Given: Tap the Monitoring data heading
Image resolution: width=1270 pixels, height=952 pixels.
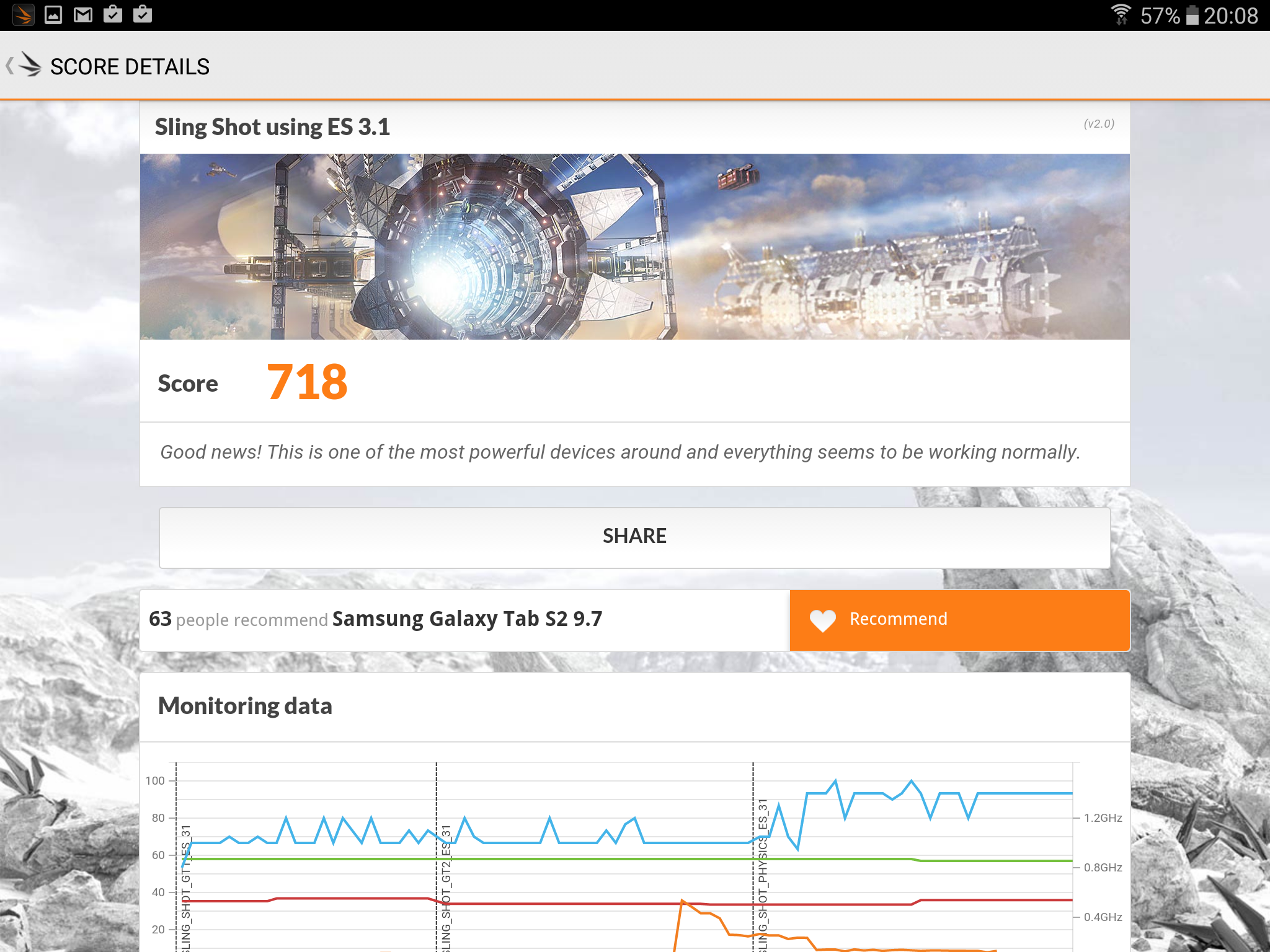Looking at the screenshot, I should coord(245,706).
